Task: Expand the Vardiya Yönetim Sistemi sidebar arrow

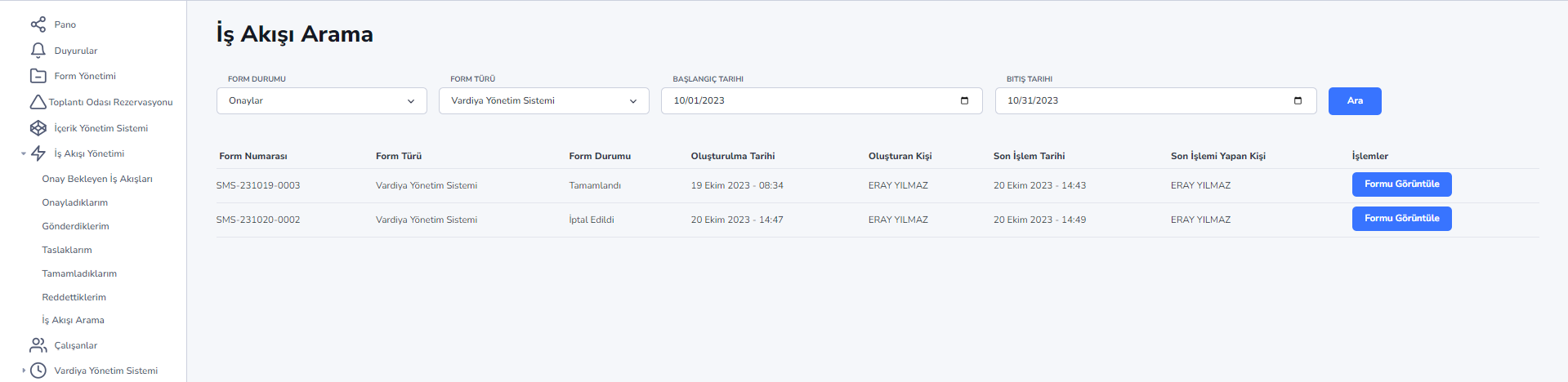Action: point(23,371)
